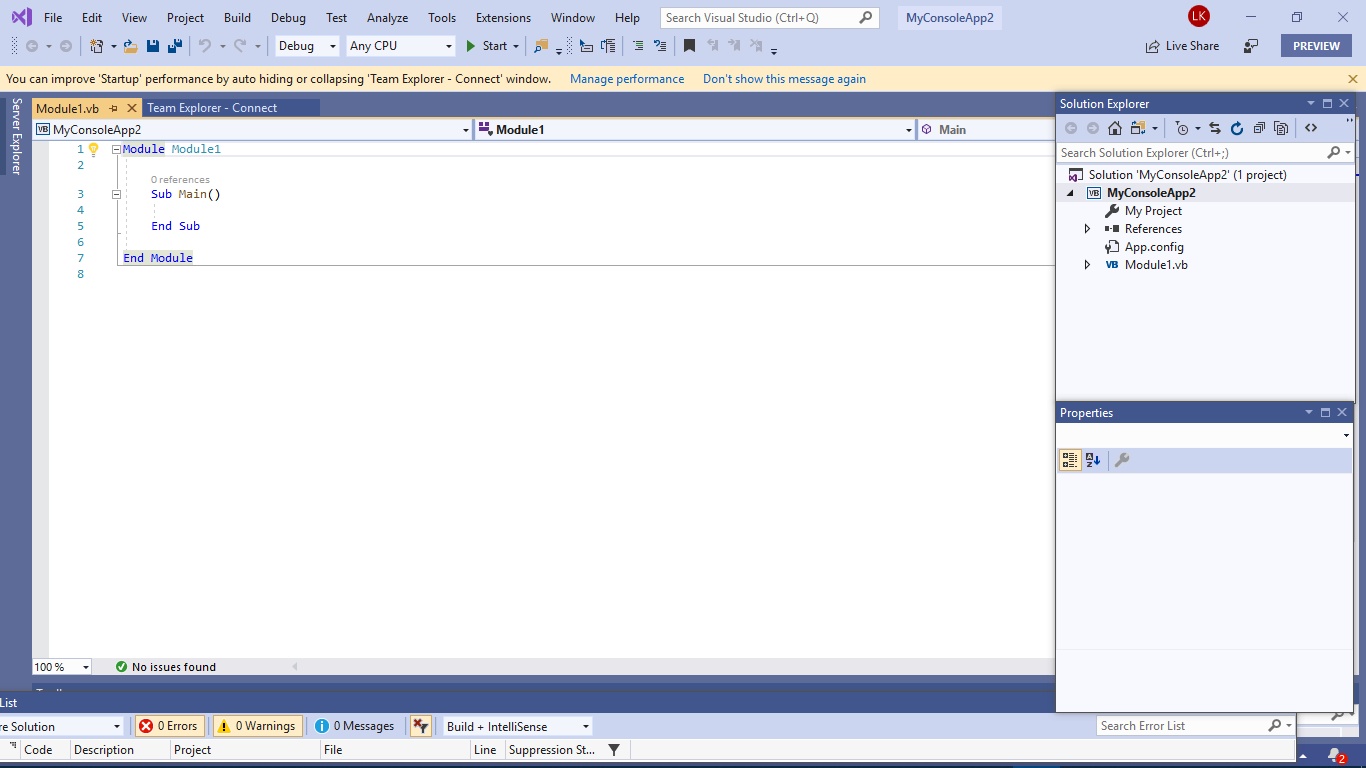Click the notifications bell in status bar
Viewport: 1366px width, 768px height.
[1335, 756]
